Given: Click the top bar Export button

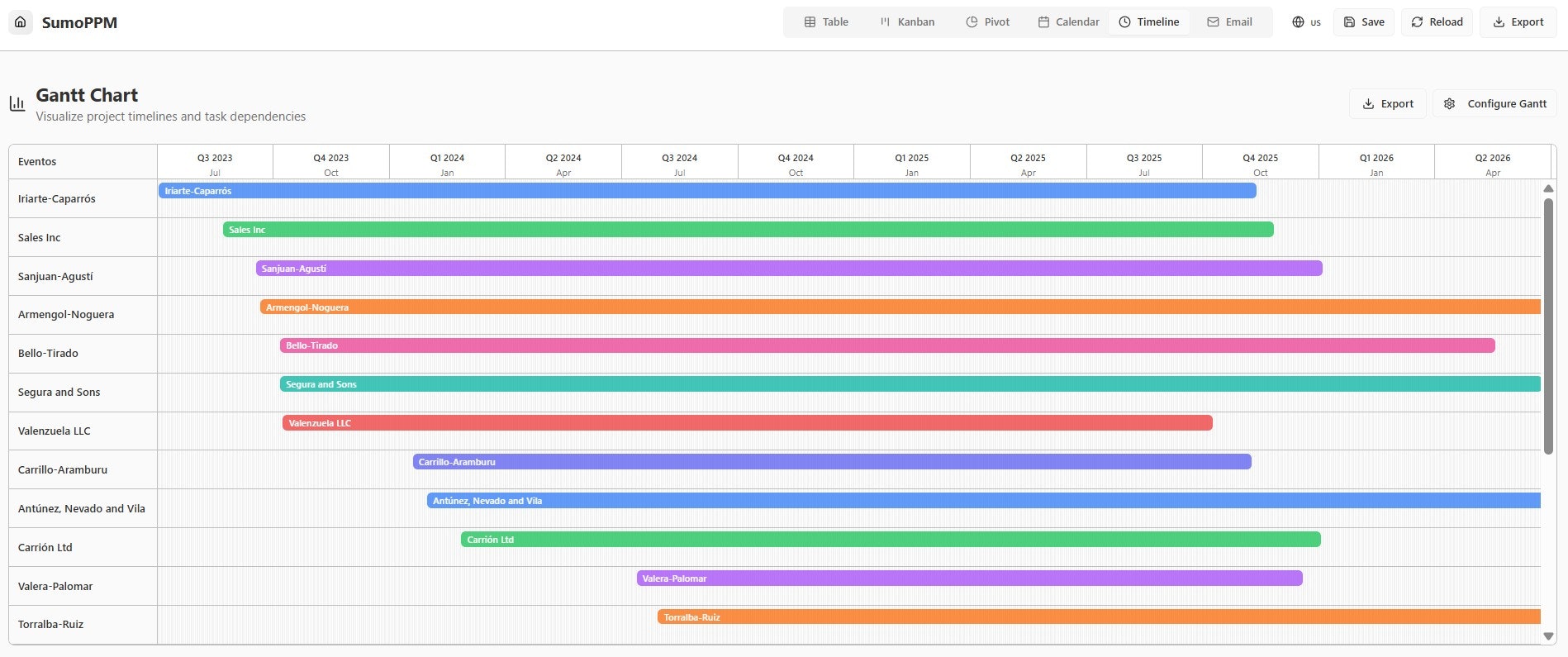Looking at the screenshot, I should pos(1518,22).
